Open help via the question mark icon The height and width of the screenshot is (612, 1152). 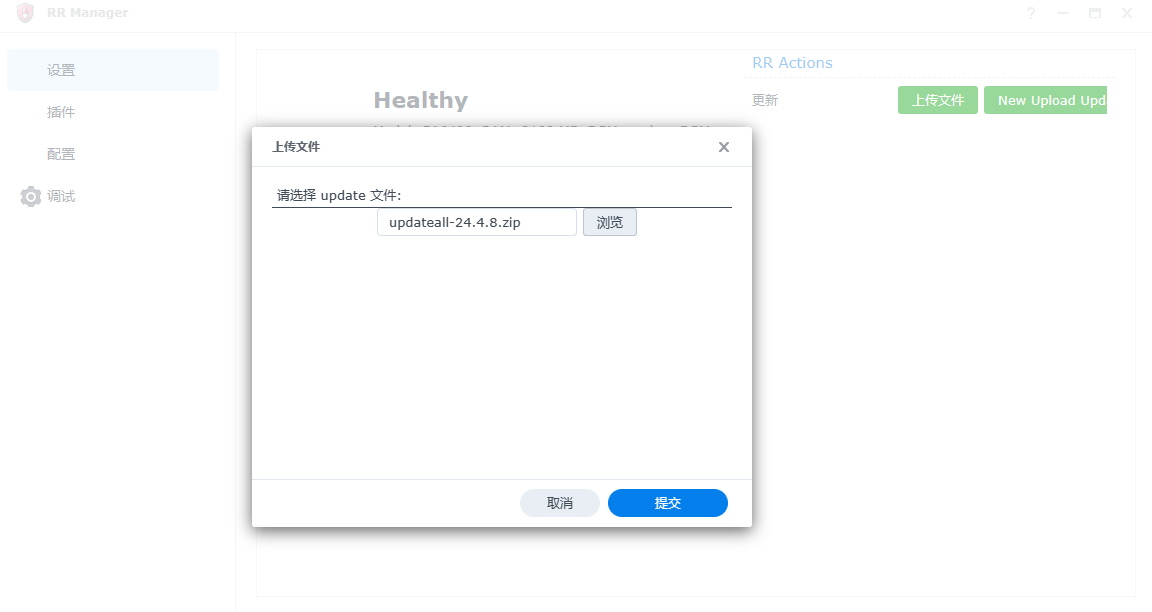click(1031, 14)
